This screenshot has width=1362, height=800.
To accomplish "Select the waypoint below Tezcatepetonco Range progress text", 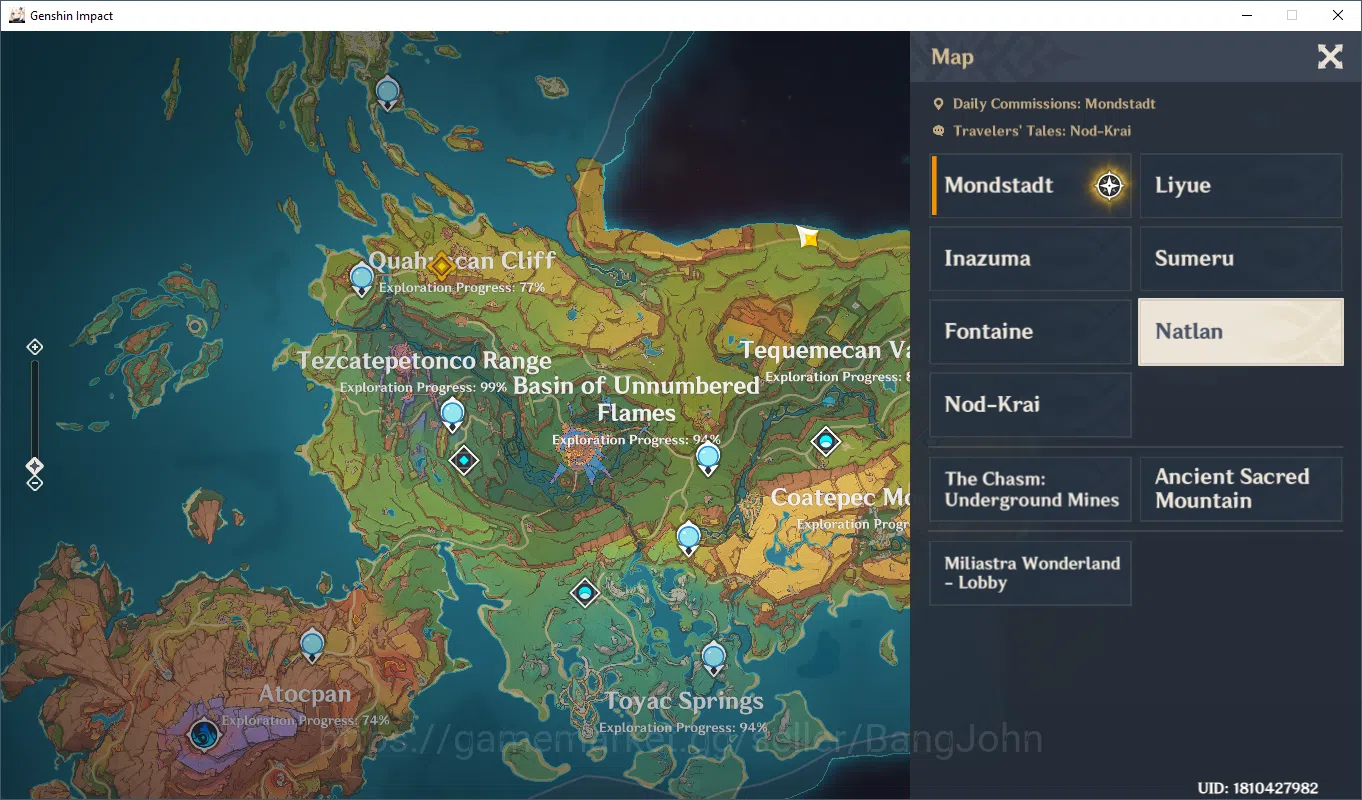I will click(453, 414).
